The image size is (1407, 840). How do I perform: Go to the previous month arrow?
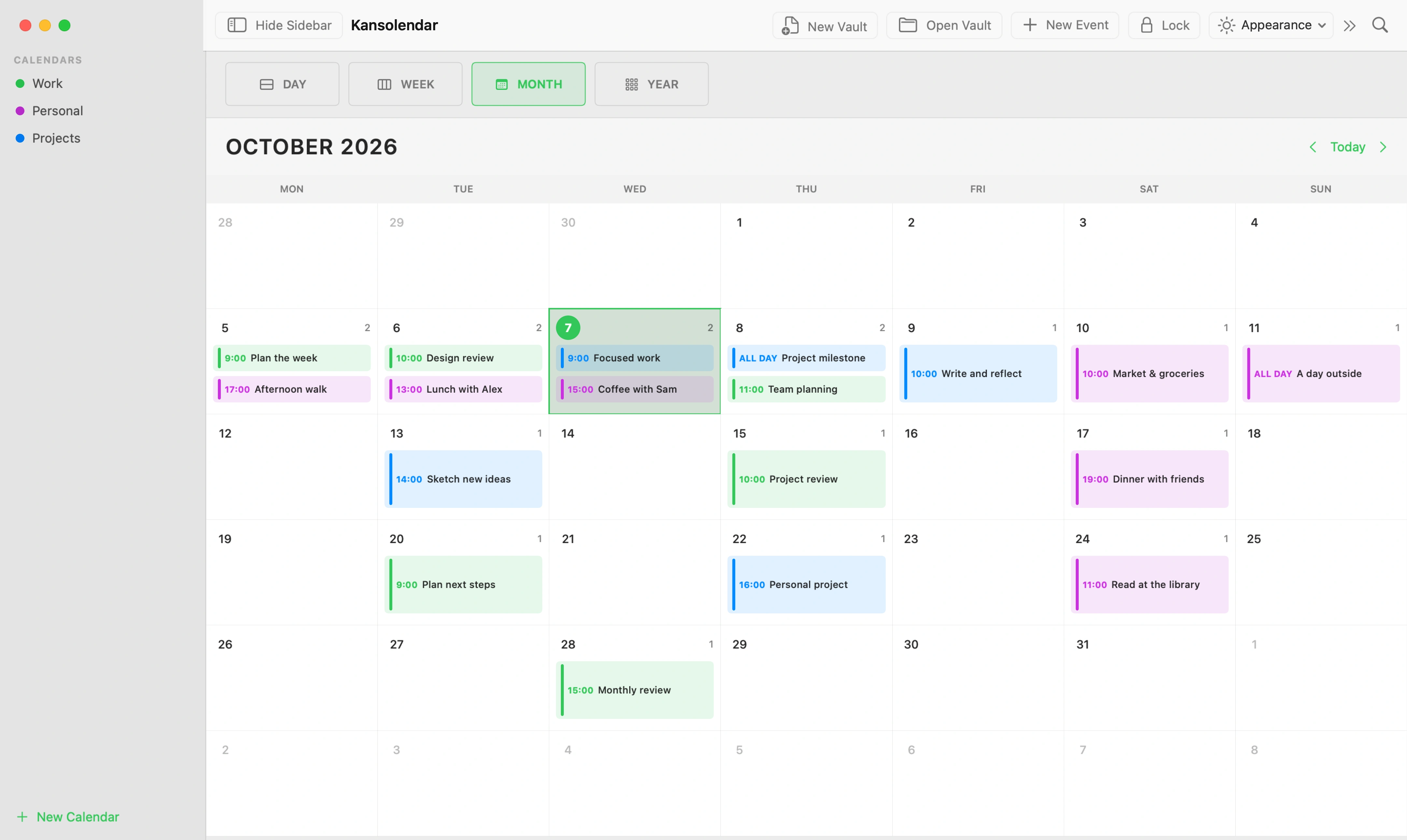point(1313,147)
